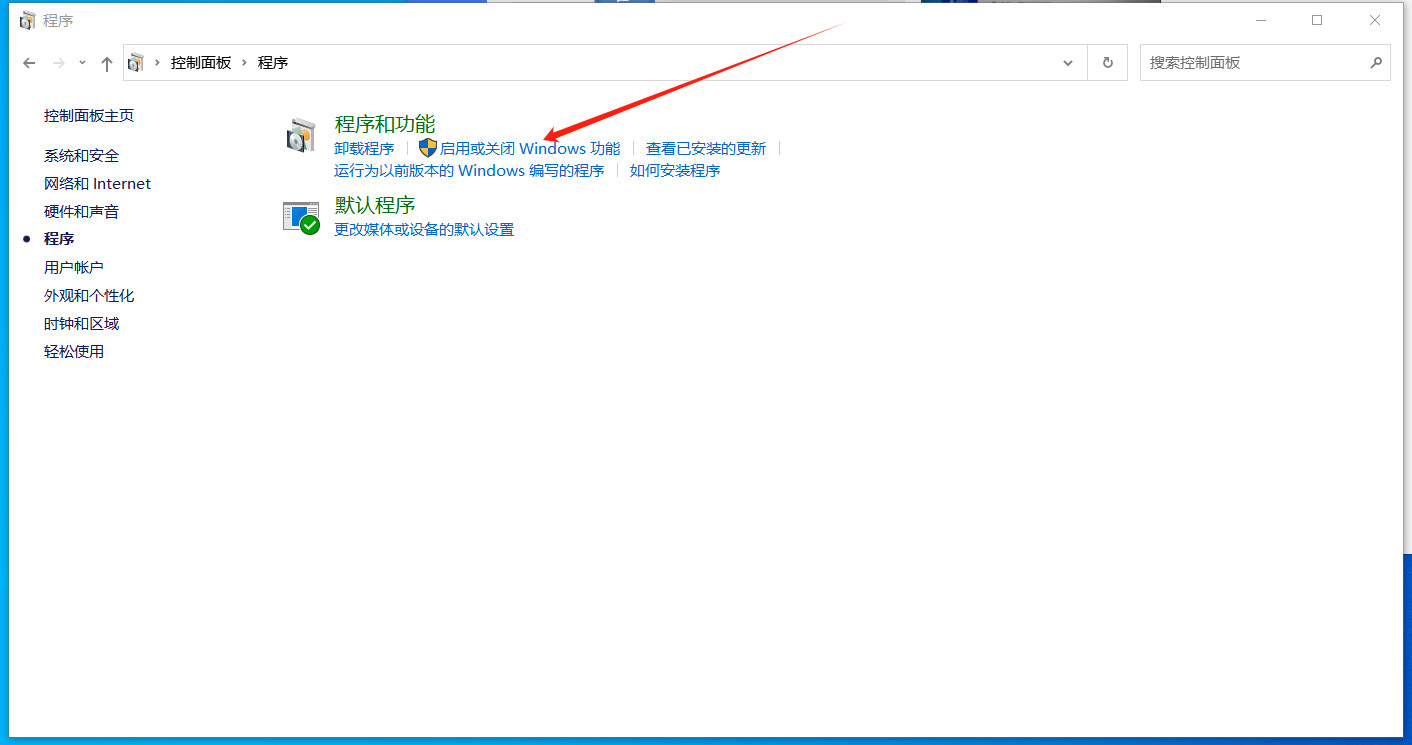Click the 默认程序 category icon

(x=301, y=217)
